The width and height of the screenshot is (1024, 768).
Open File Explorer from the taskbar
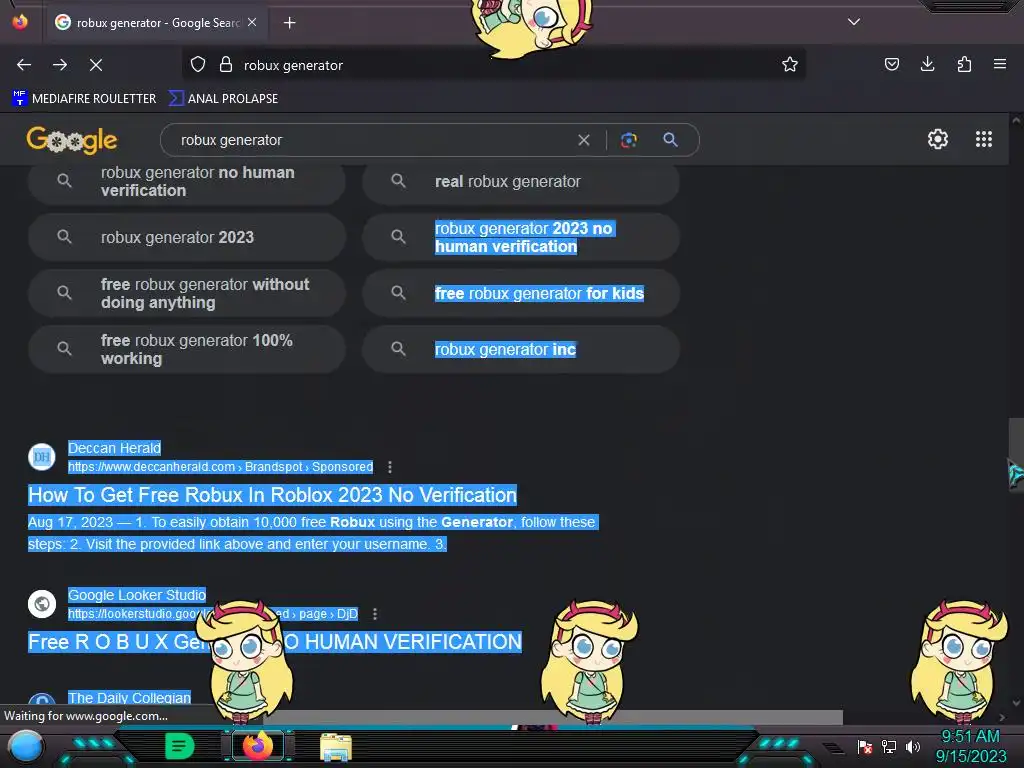336,746
